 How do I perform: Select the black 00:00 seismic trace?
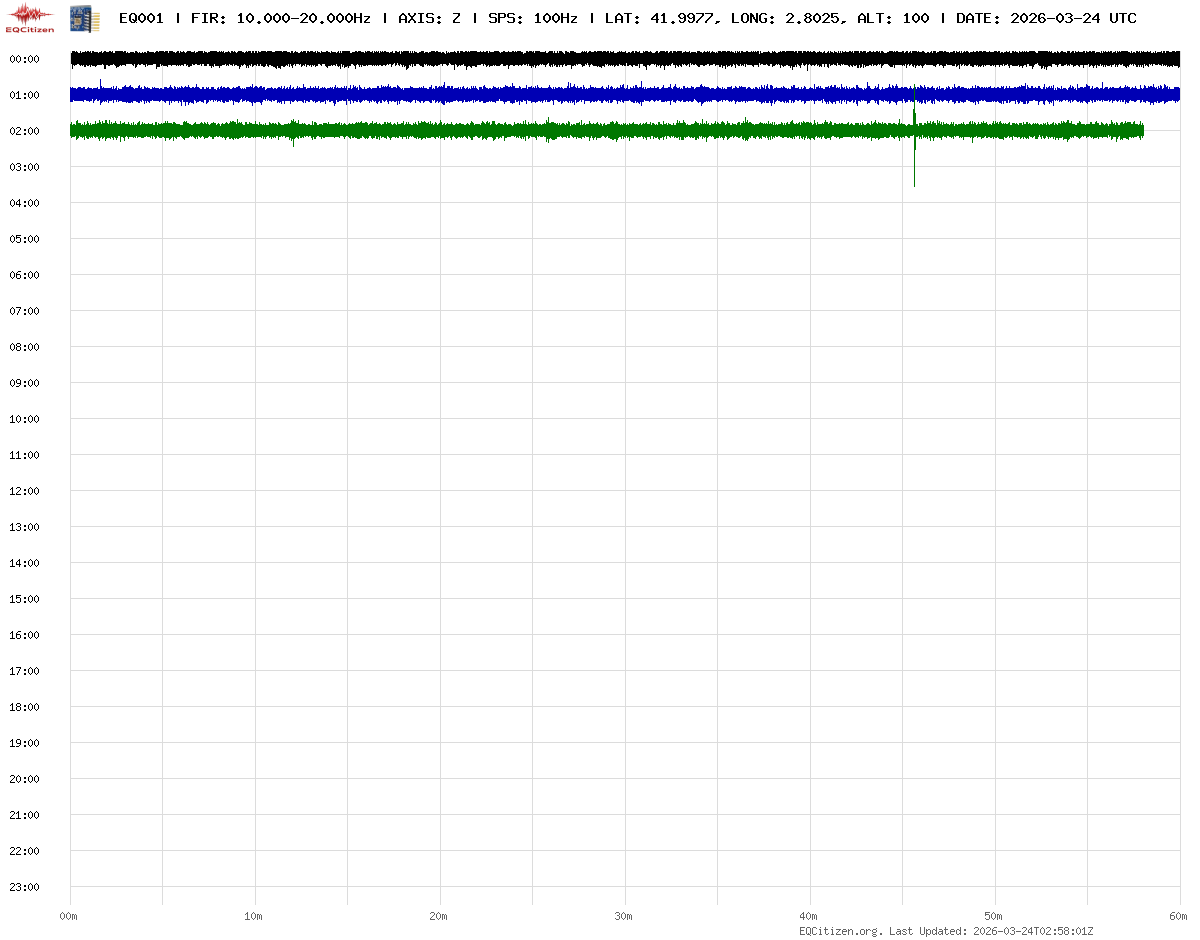[x=600, y=59]
